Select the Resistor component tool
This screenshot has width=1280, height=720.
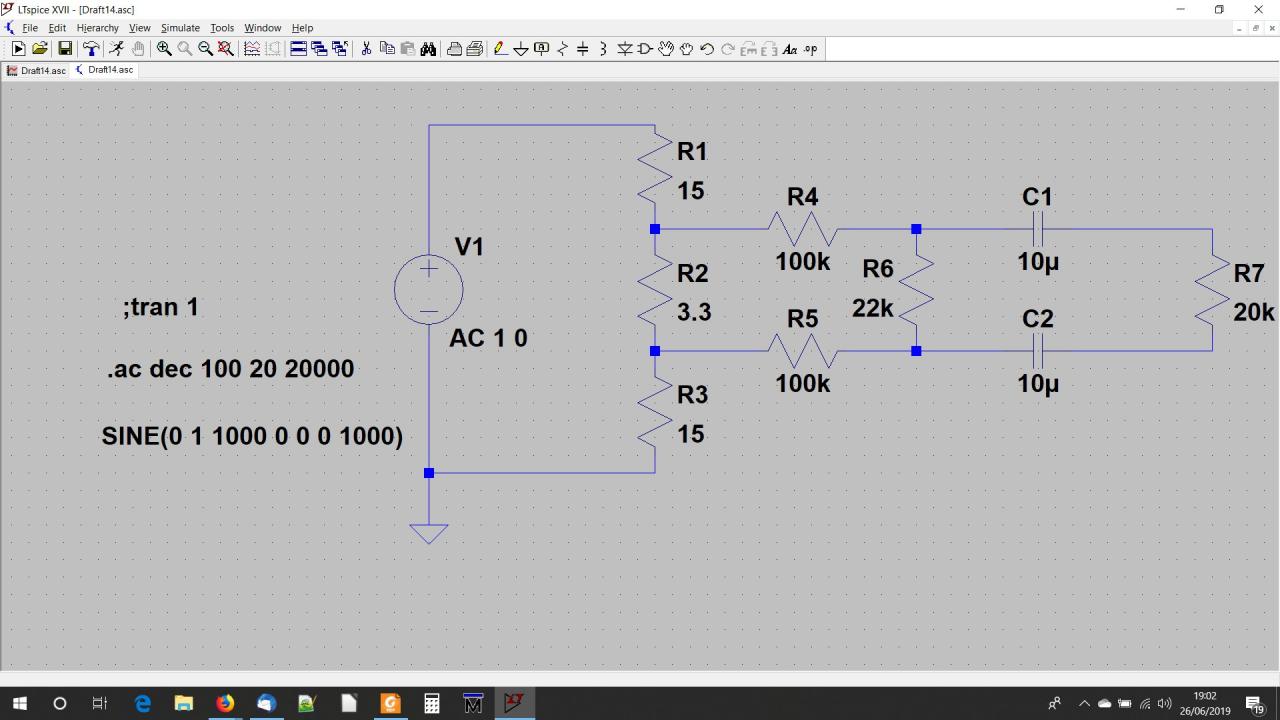561,48
